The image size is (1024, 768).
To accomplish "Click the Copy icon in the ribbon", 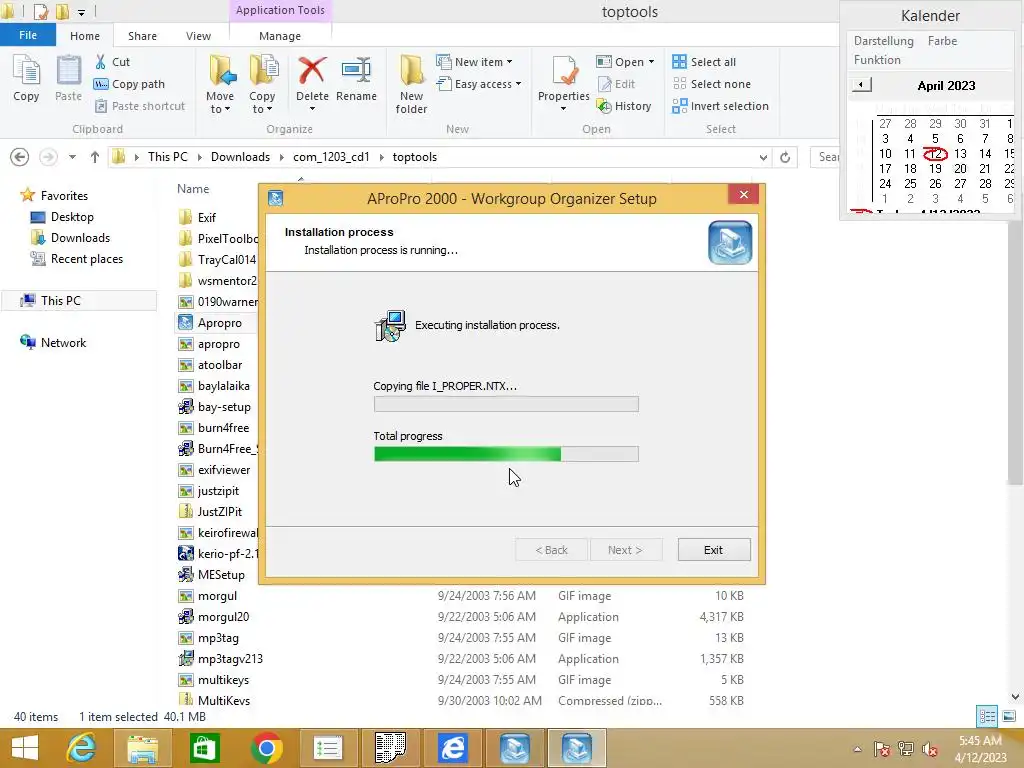I will [26, 78].
